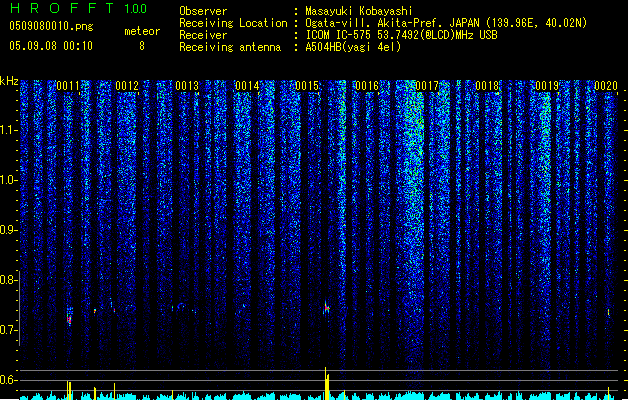Click the 0.9 kHz axis label
The image size is (629, 400).
[8, 230]
